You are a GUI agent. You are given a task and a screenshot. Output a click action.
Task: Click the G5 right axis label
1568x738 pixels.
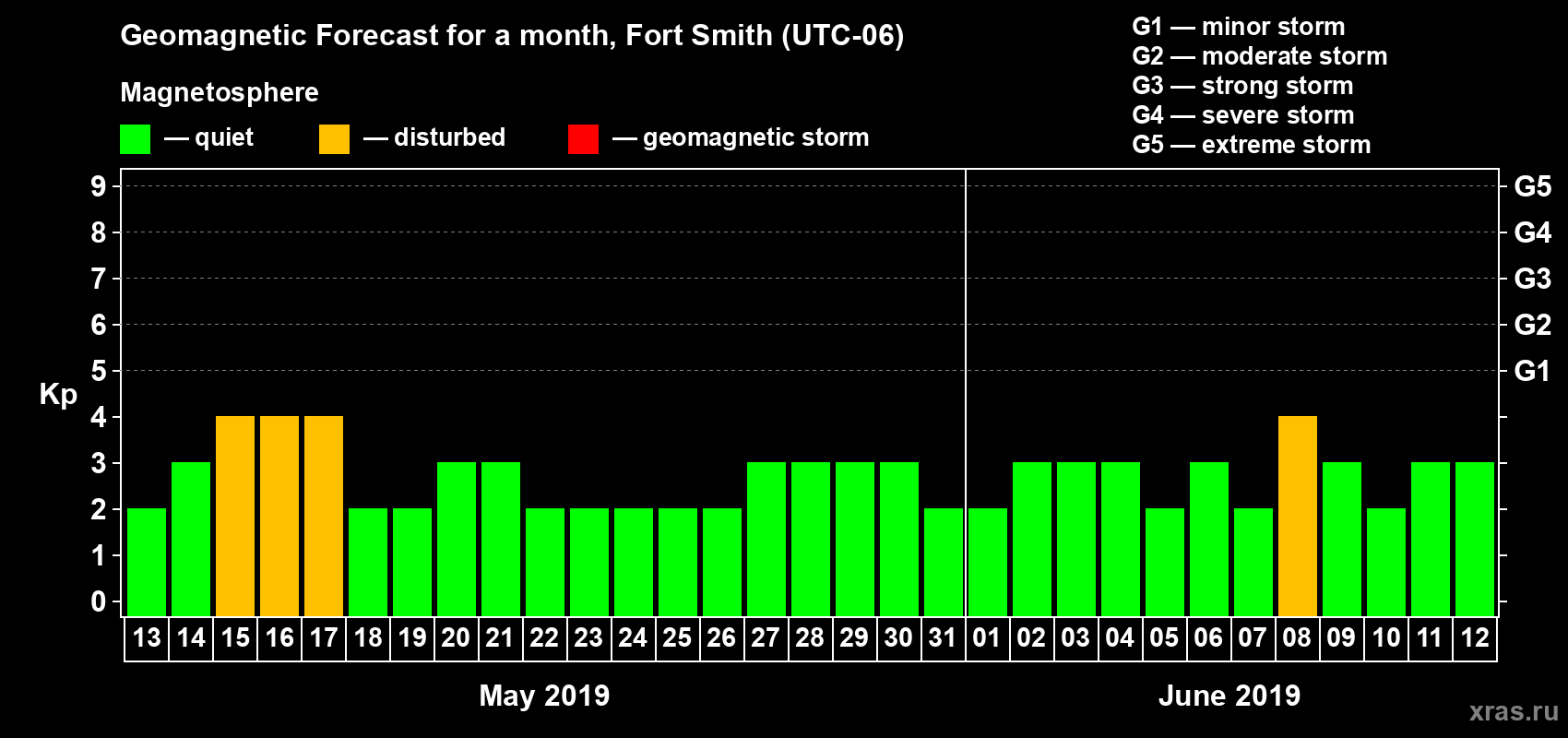(1533, 186)
